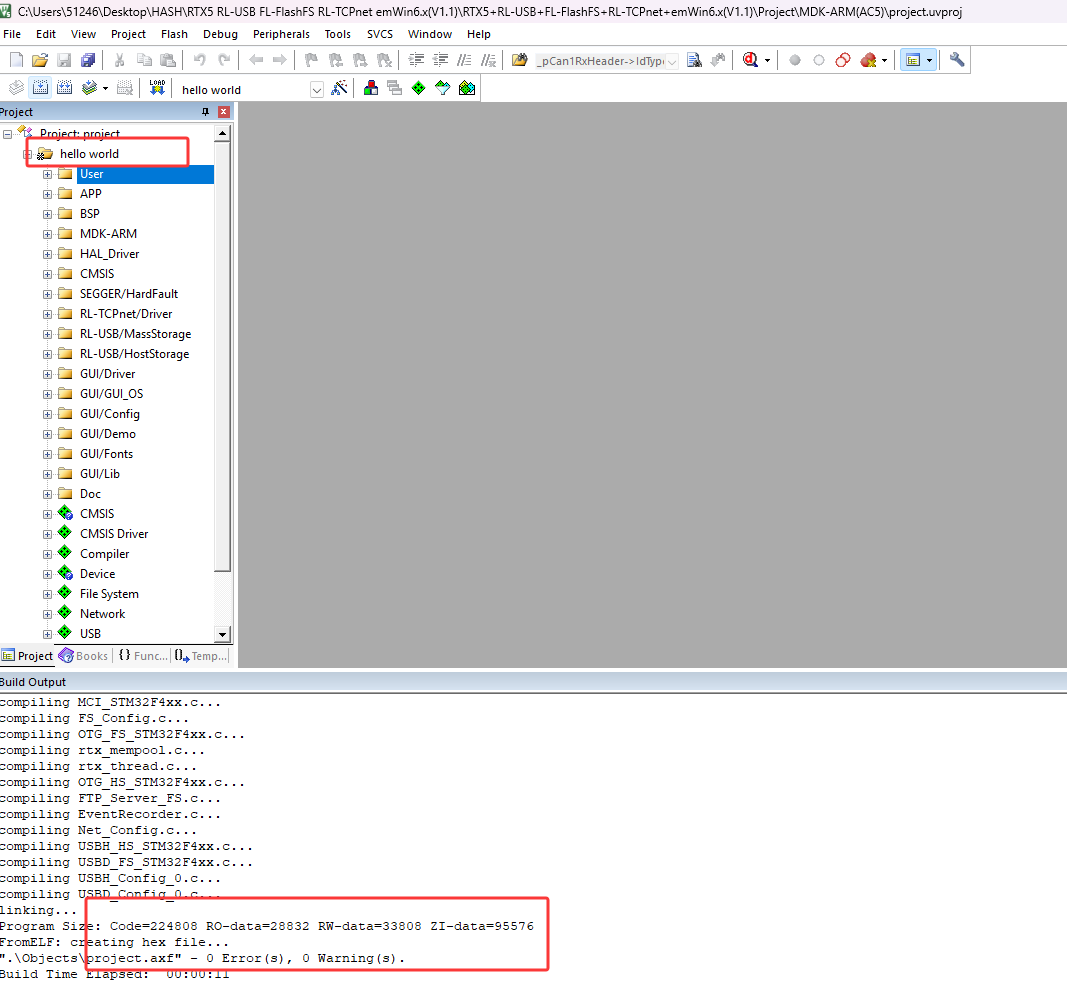Switch to the Books tab

(84, 656)
